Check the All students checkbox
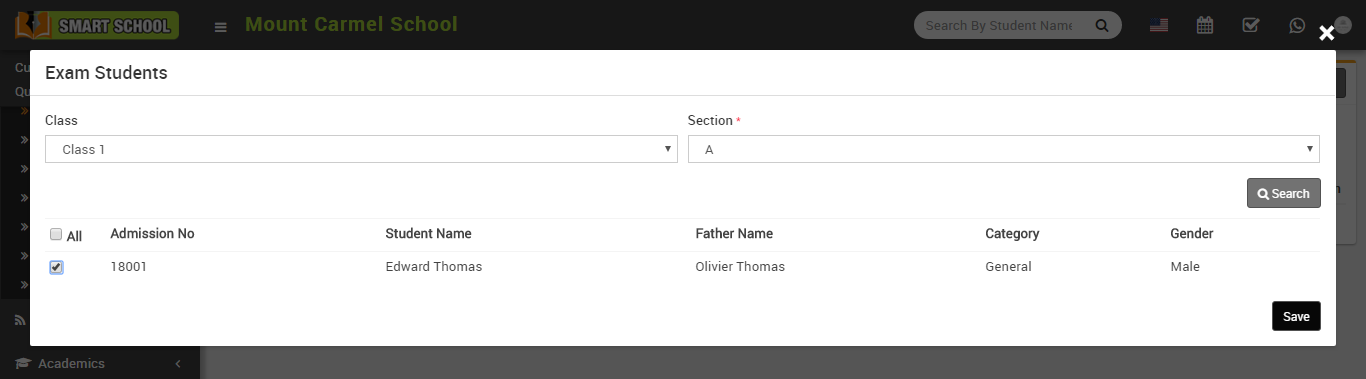1366x379 pixels. click(56, 234)
